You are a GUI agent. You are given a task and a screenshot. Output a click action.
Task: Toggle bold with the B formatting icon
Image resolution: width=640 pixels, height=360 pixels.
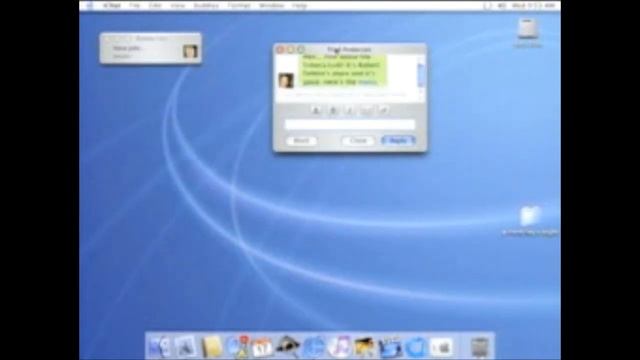coord(333,111)
